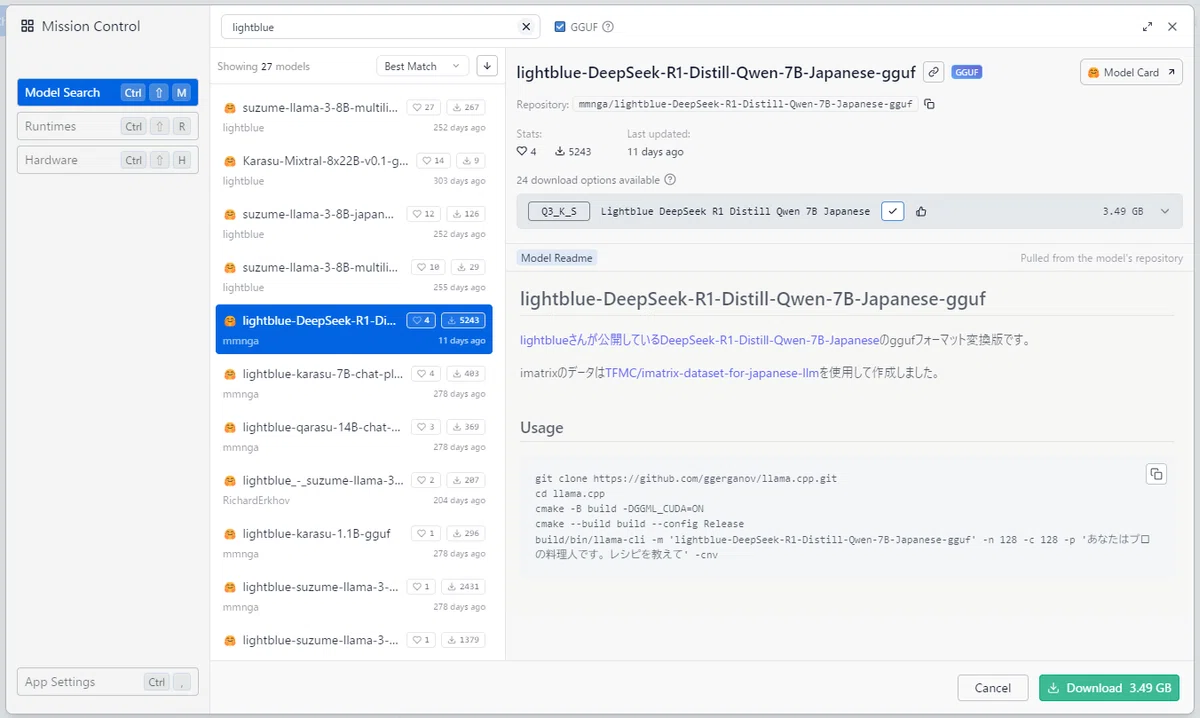This screenshot has width=1200, height=718.
Task: Select suzume-llama-3-8B-multili model with 267 downloads
Action: click(354, 116)
